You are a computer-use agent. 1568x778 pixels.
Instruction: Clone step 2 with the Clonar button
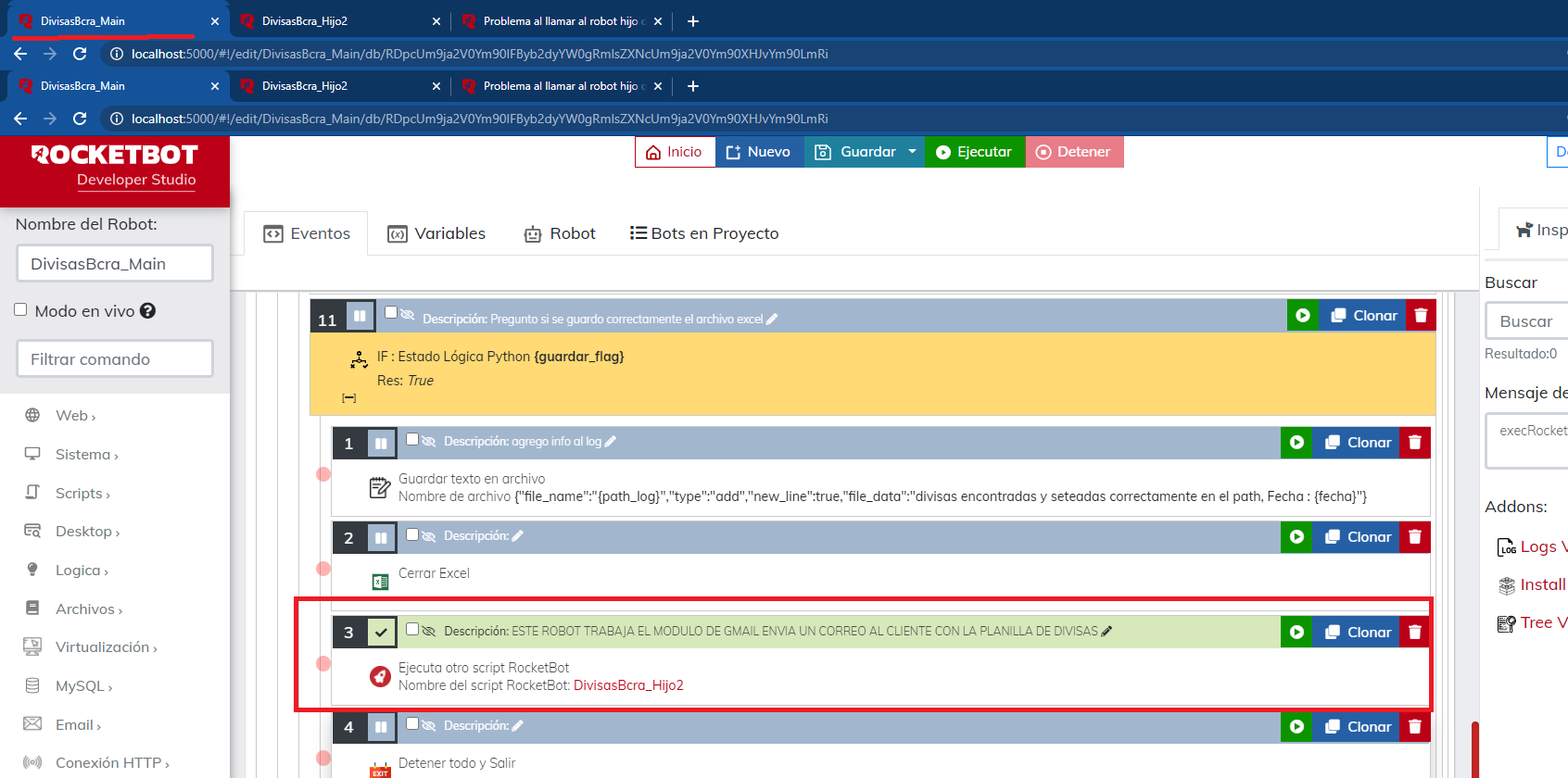pos(1358,538)
